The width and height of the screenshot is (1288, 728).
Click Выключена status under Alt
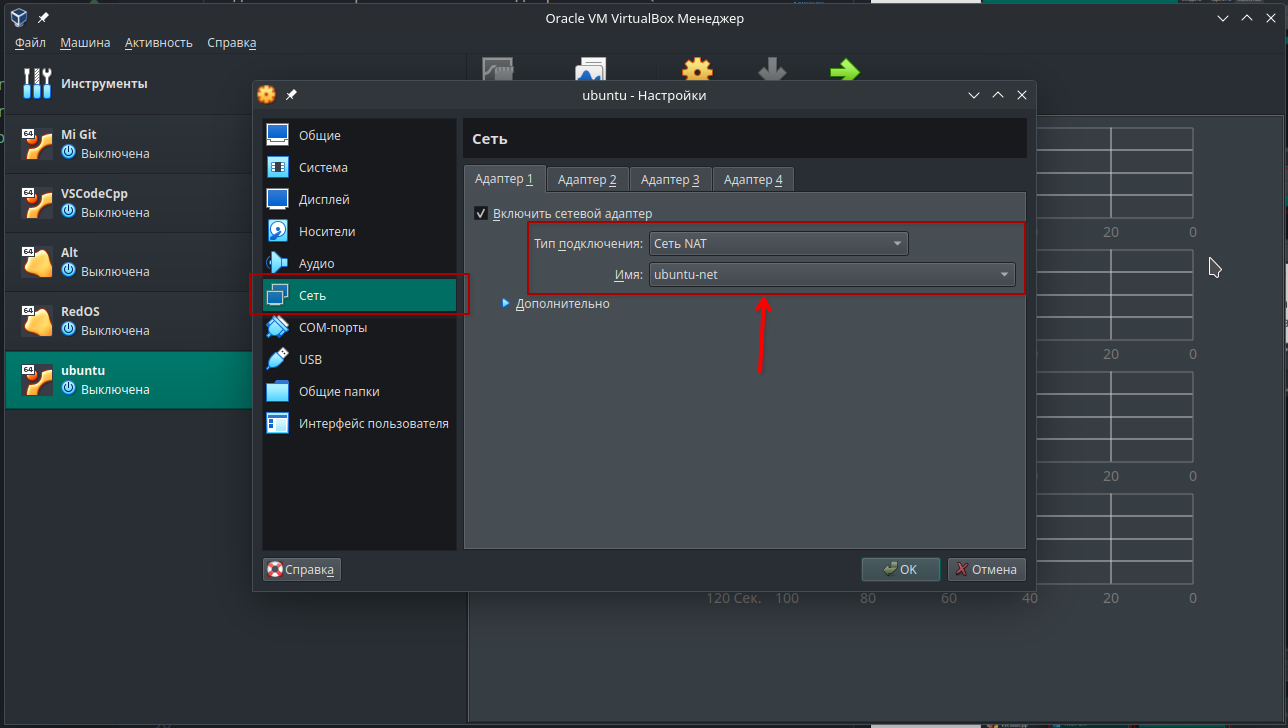point(115,271)
